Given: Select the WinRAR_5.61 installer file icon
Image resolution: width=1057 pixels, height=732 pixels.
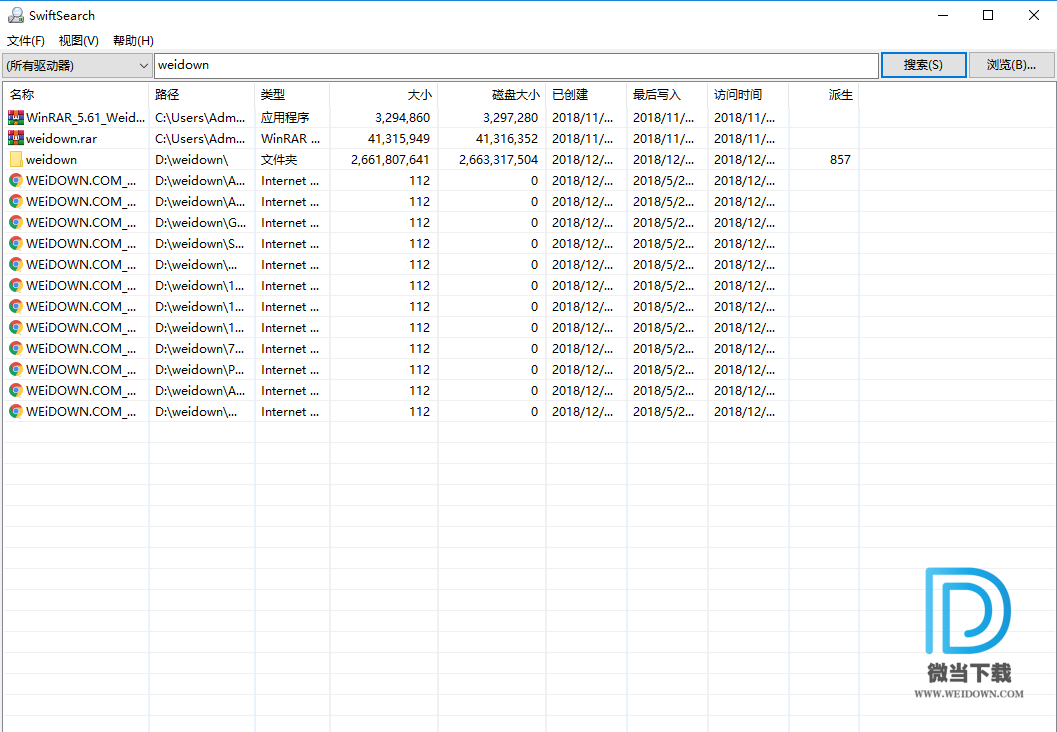Looking at the screenshot, I should [x=16, y=117].
